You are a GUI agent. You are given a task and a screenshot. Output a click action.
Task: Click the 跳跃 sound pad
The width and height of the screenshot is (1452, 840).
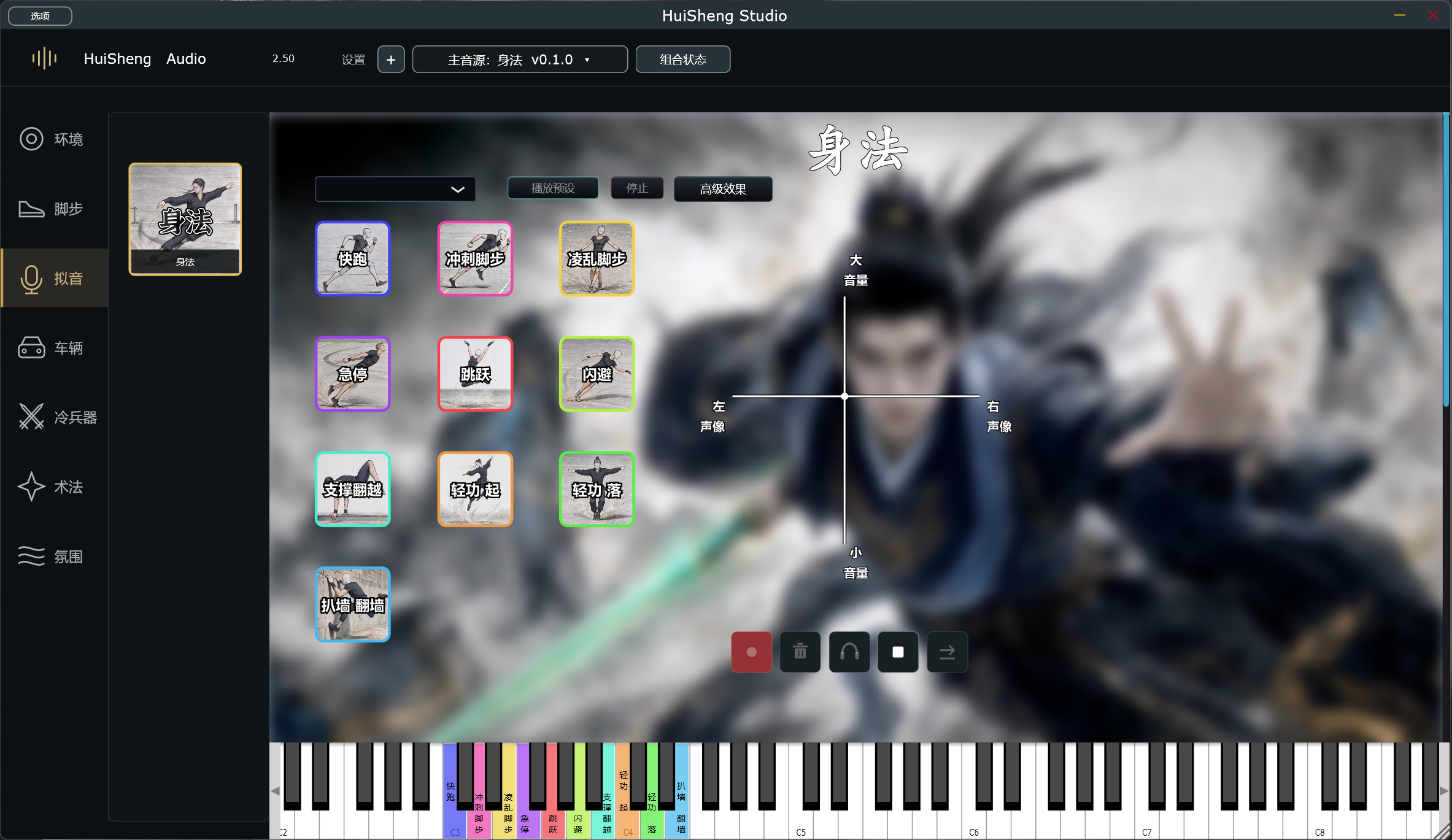(475, 374)
